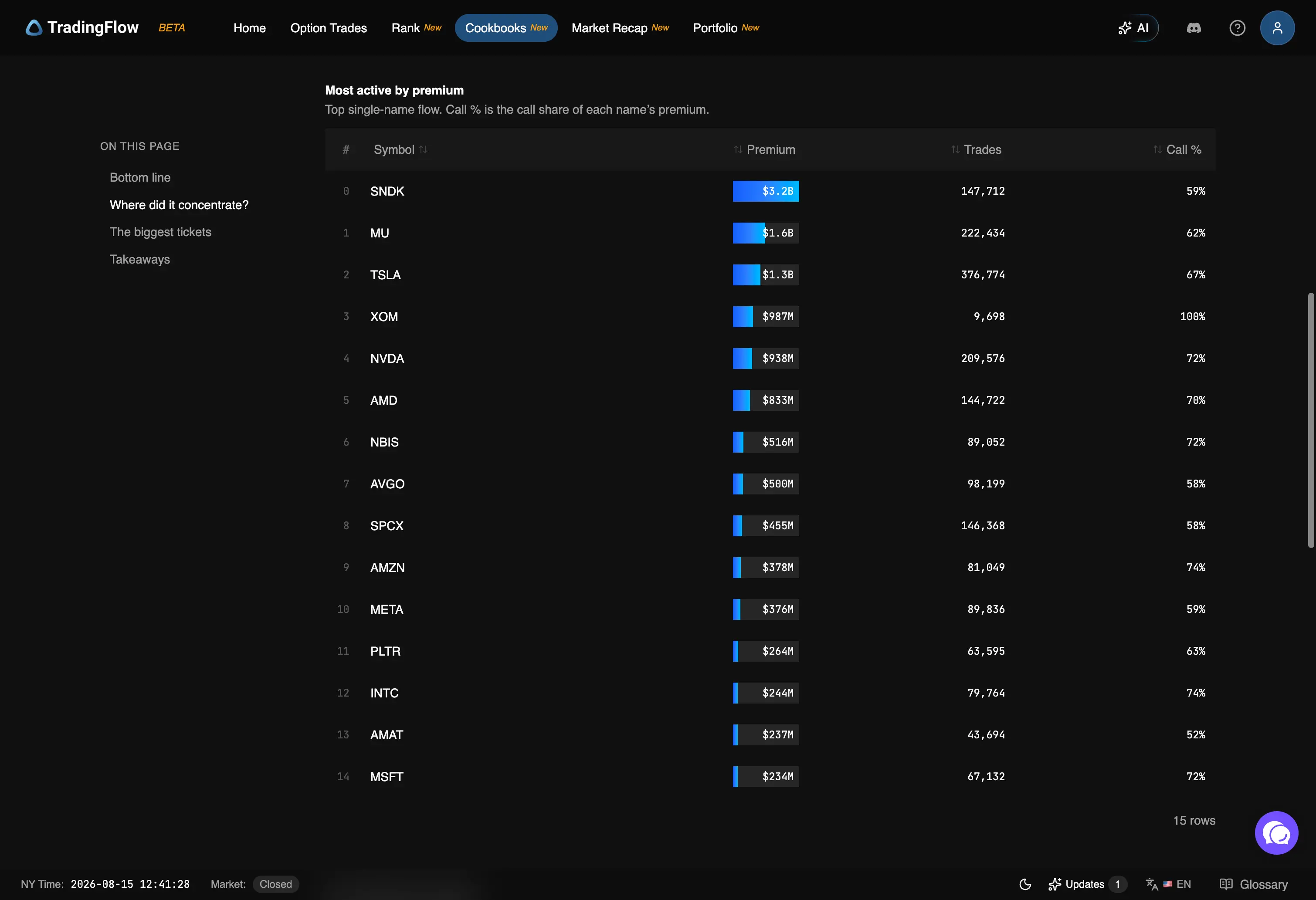Click NVDA's $938M premium cell
This screenshot has width=1316, height=900.
tap(766, 359)
